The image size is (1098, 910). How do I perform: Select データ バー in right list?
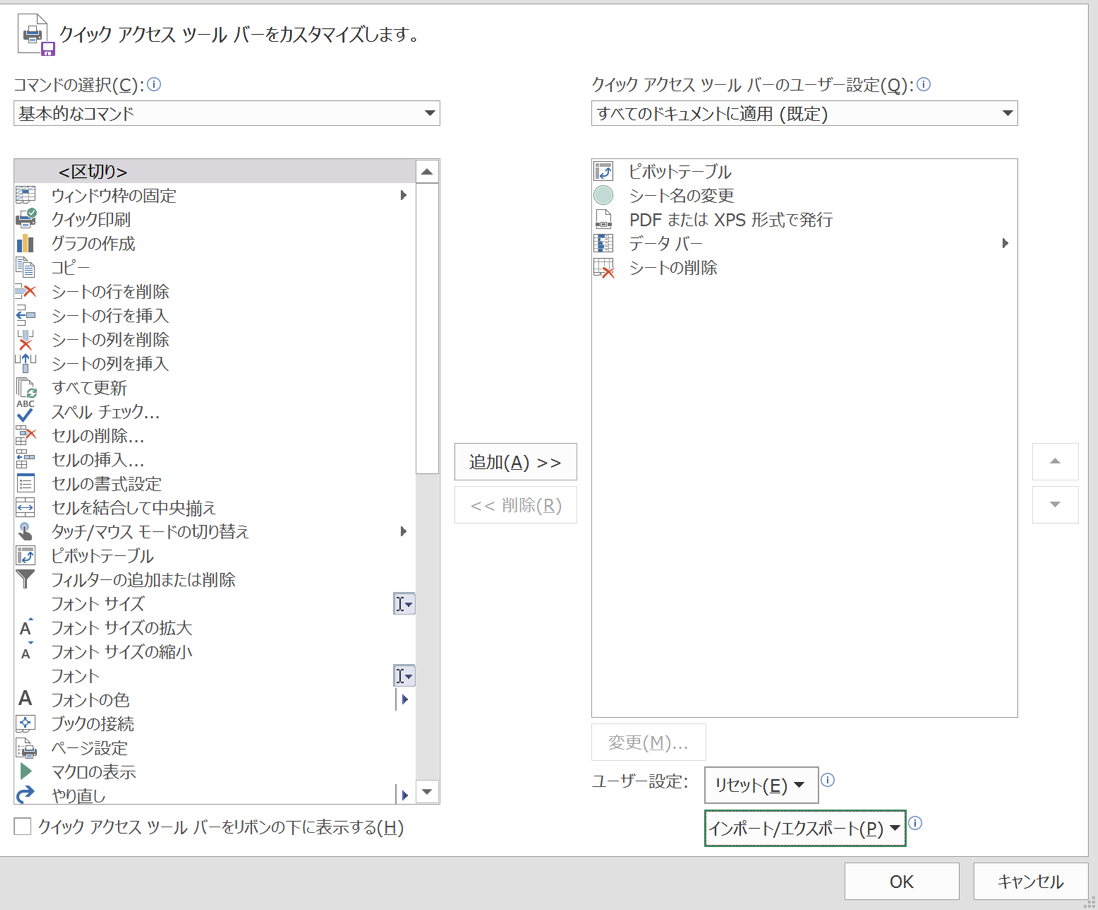(666, 244)
